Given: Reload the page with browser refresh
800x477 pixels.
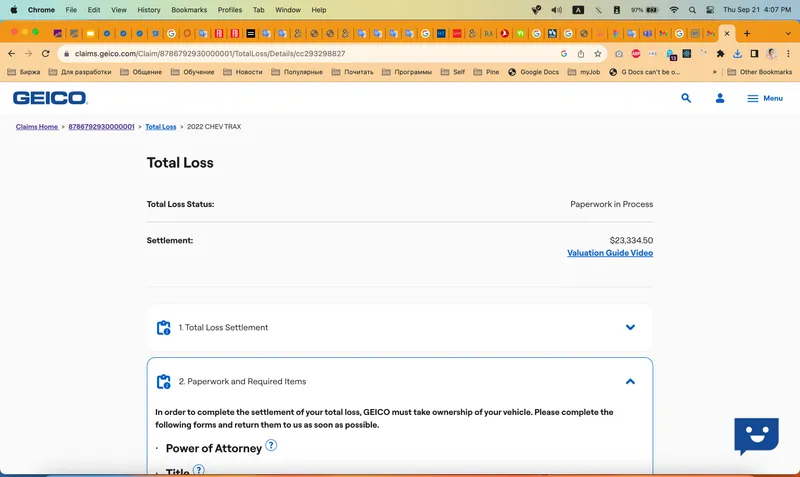Looking at the screenshot, I should [x=46, y=53].
